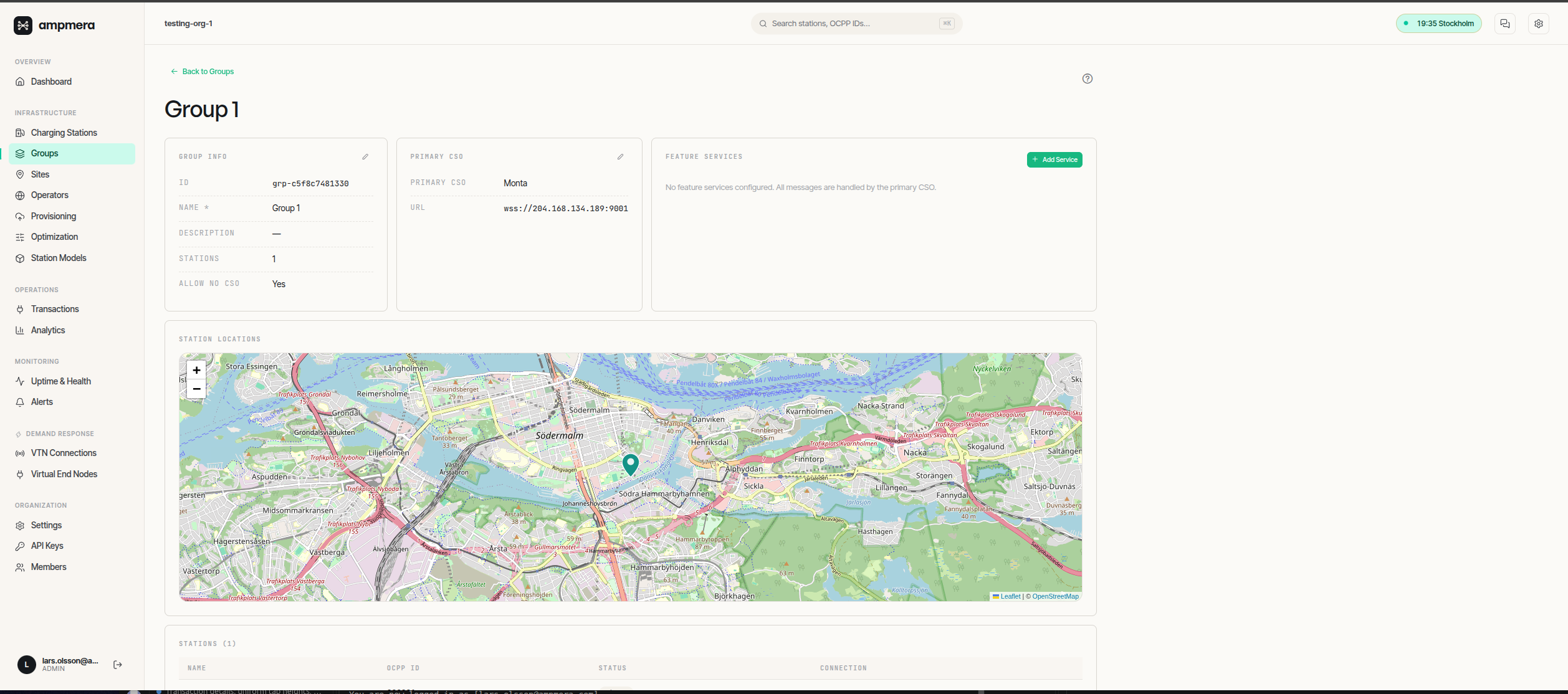Click the OCPP ID column header
Screen dimensions: 1568x694
403,668
